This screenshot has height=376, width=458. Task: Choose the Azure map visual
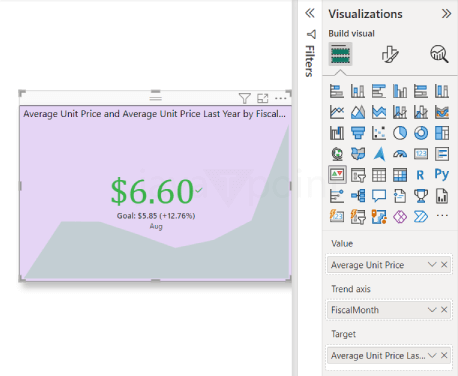click(x=379, y=154)
